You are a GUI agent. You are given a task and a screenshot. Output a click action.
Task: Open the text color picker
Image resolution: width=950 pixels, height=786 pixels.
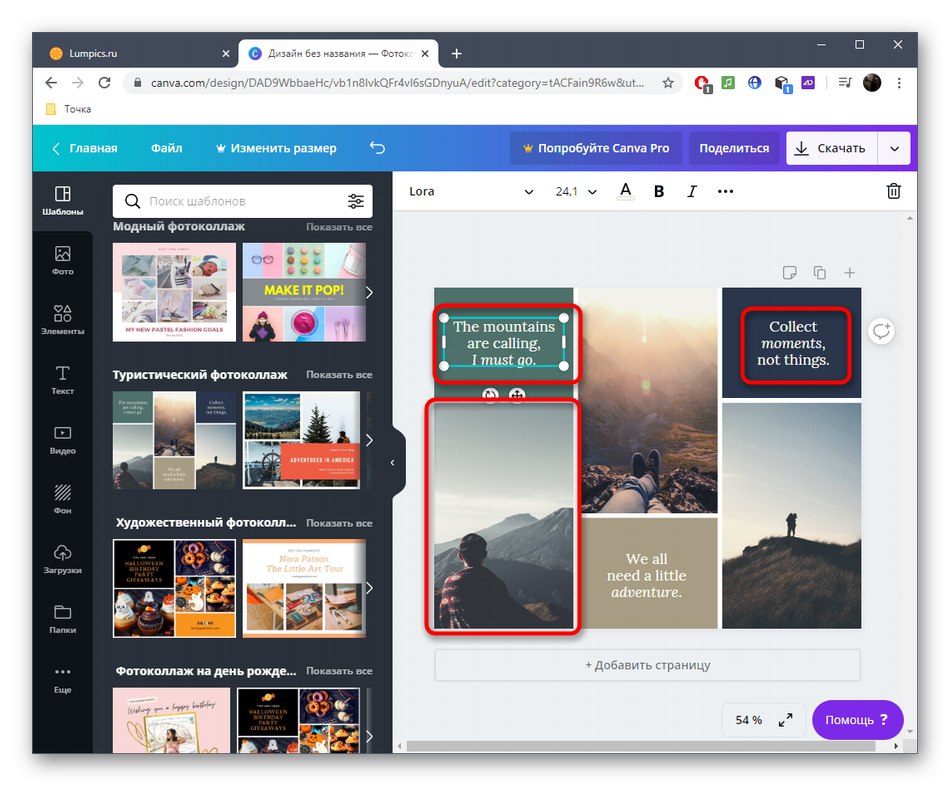click(625, 192)
